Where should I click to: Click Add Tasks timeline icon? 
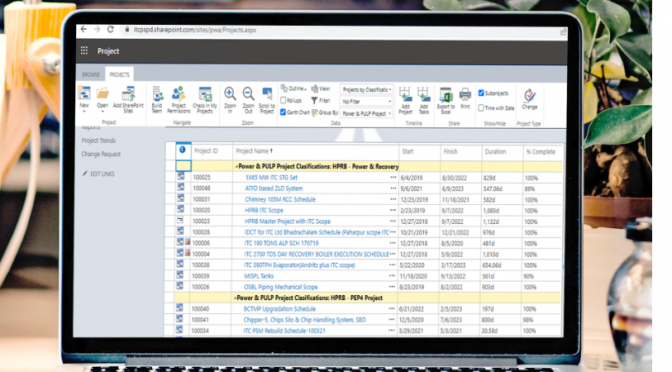423,94
